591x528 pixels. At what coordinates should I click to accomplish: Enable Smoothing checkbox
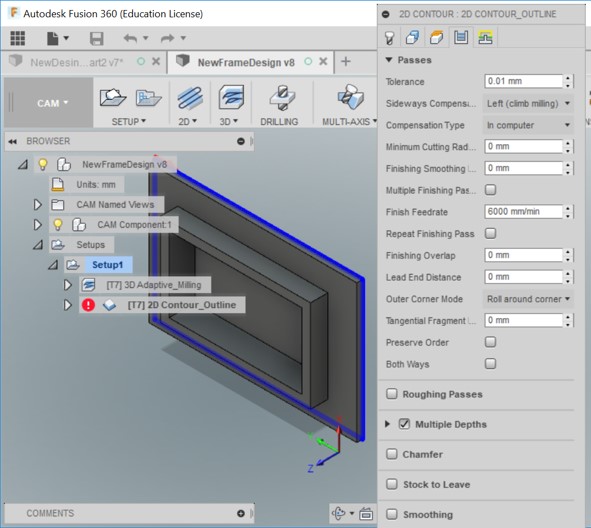(392, 514)
